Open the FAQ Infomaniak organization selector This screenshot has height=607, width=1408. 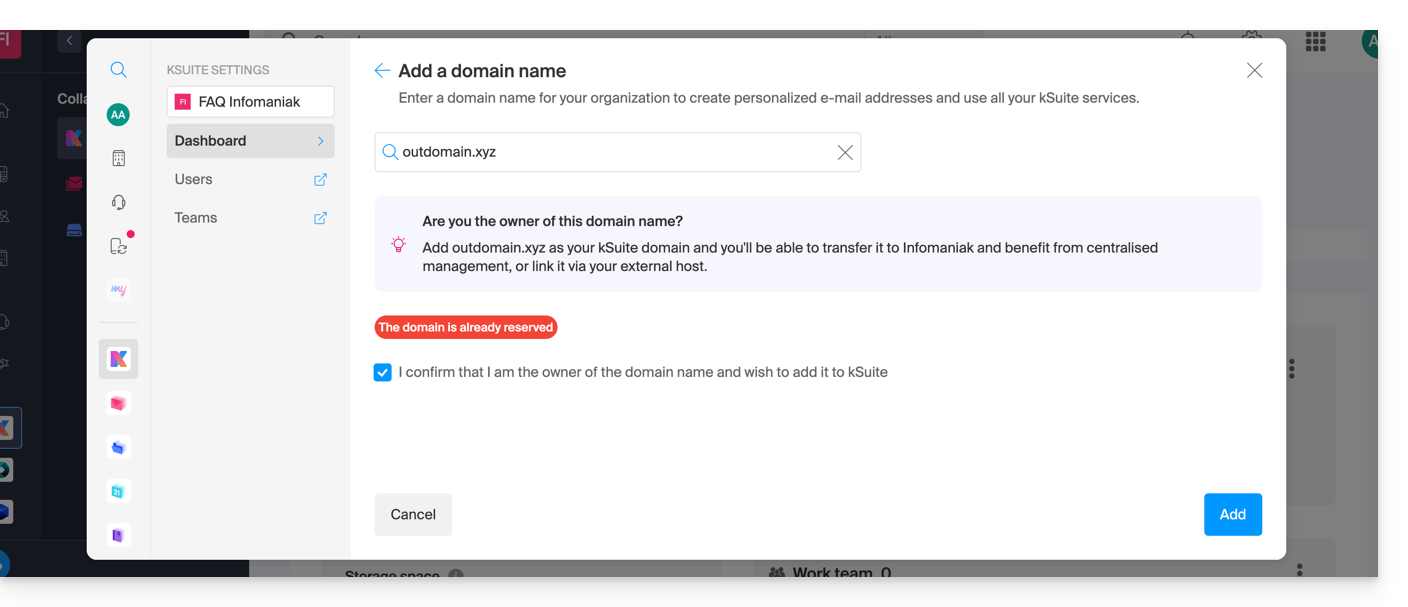tap(250, 102)
